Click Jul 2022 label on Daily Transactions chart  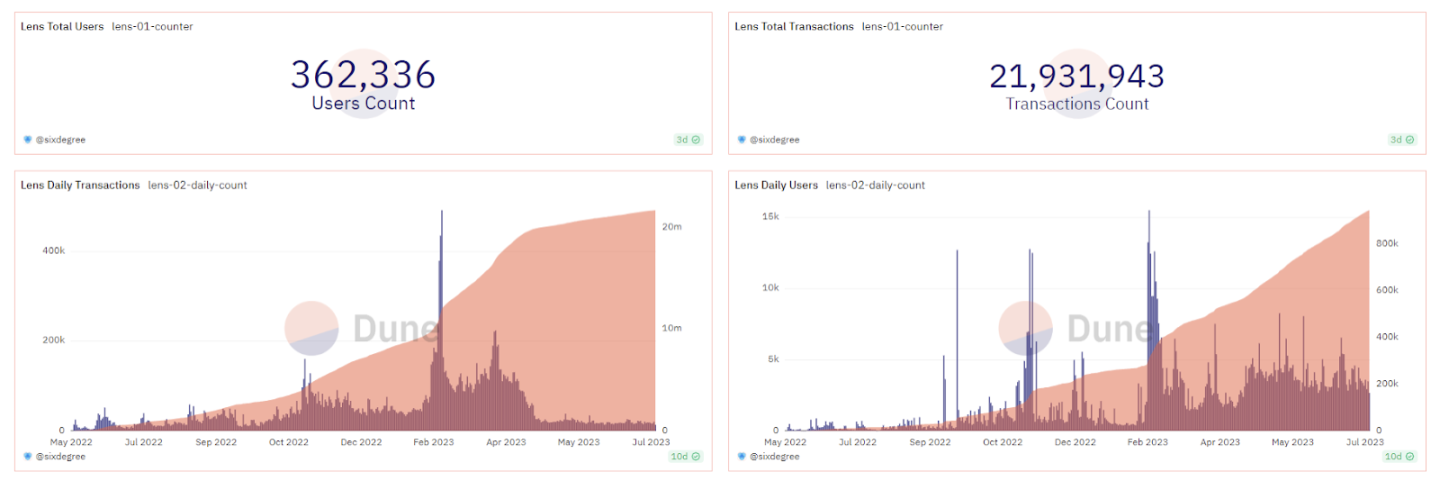click(144, 441)
